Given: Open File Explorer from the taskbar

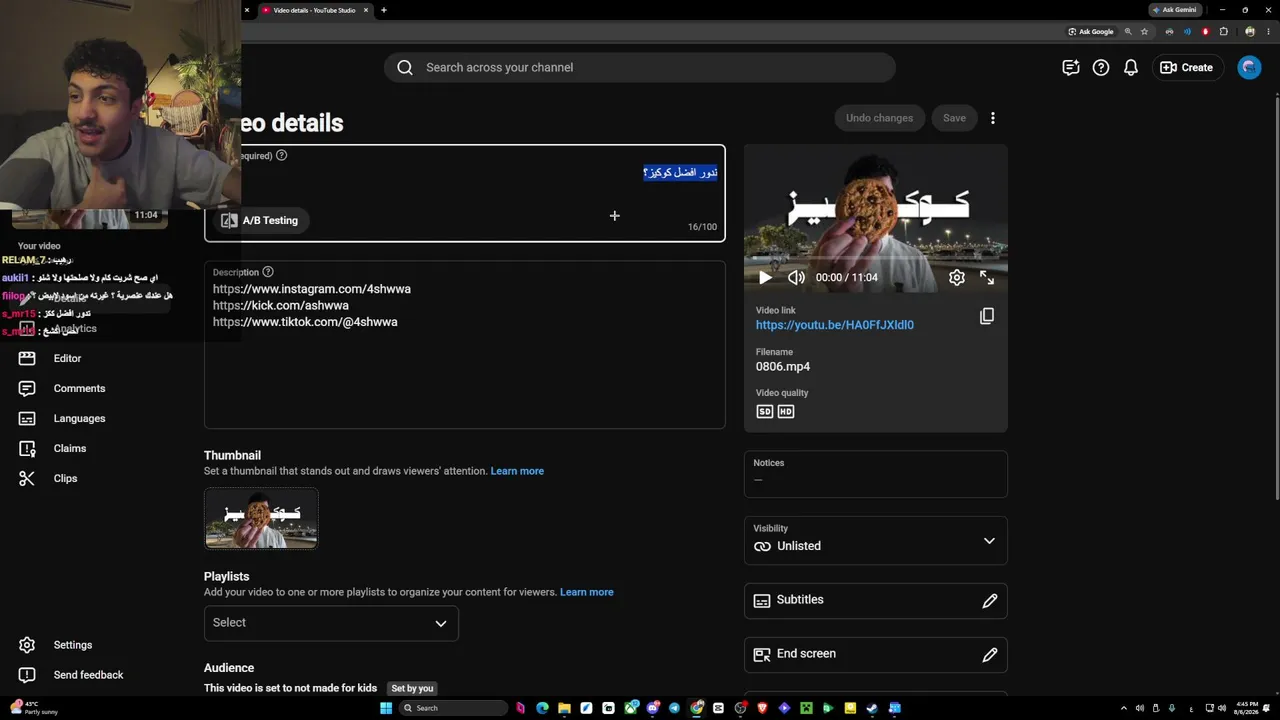Looking at the screenshot, I should [x=564, y=708].
